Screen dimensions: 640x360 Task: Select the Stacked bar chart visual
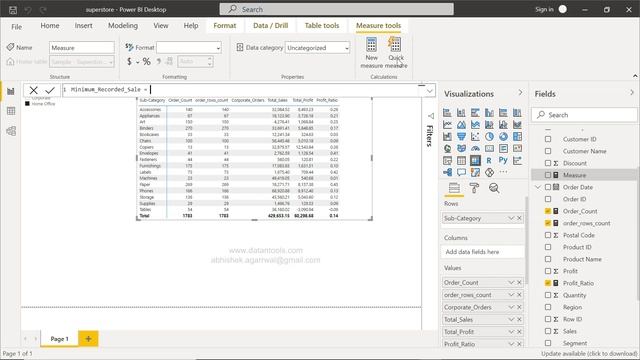[447, 113]
